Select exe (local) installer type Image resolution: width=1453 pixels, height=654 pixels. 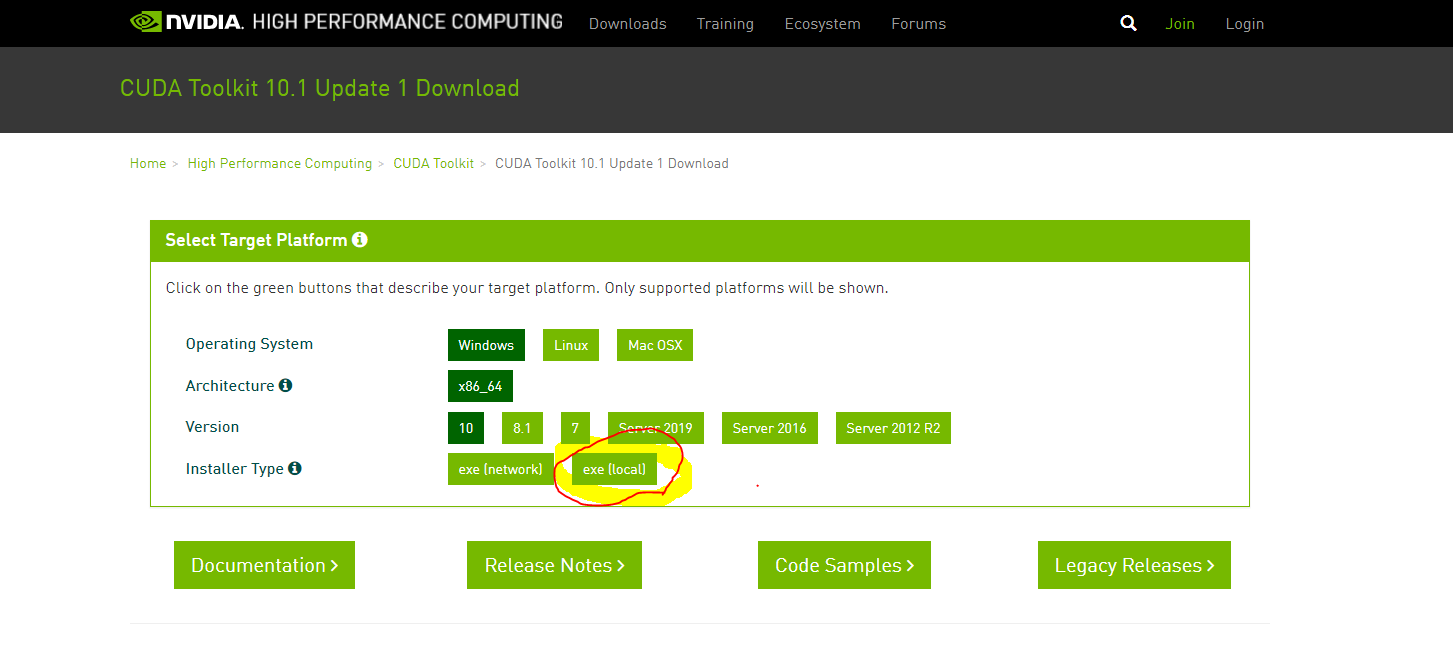[614, 469]
